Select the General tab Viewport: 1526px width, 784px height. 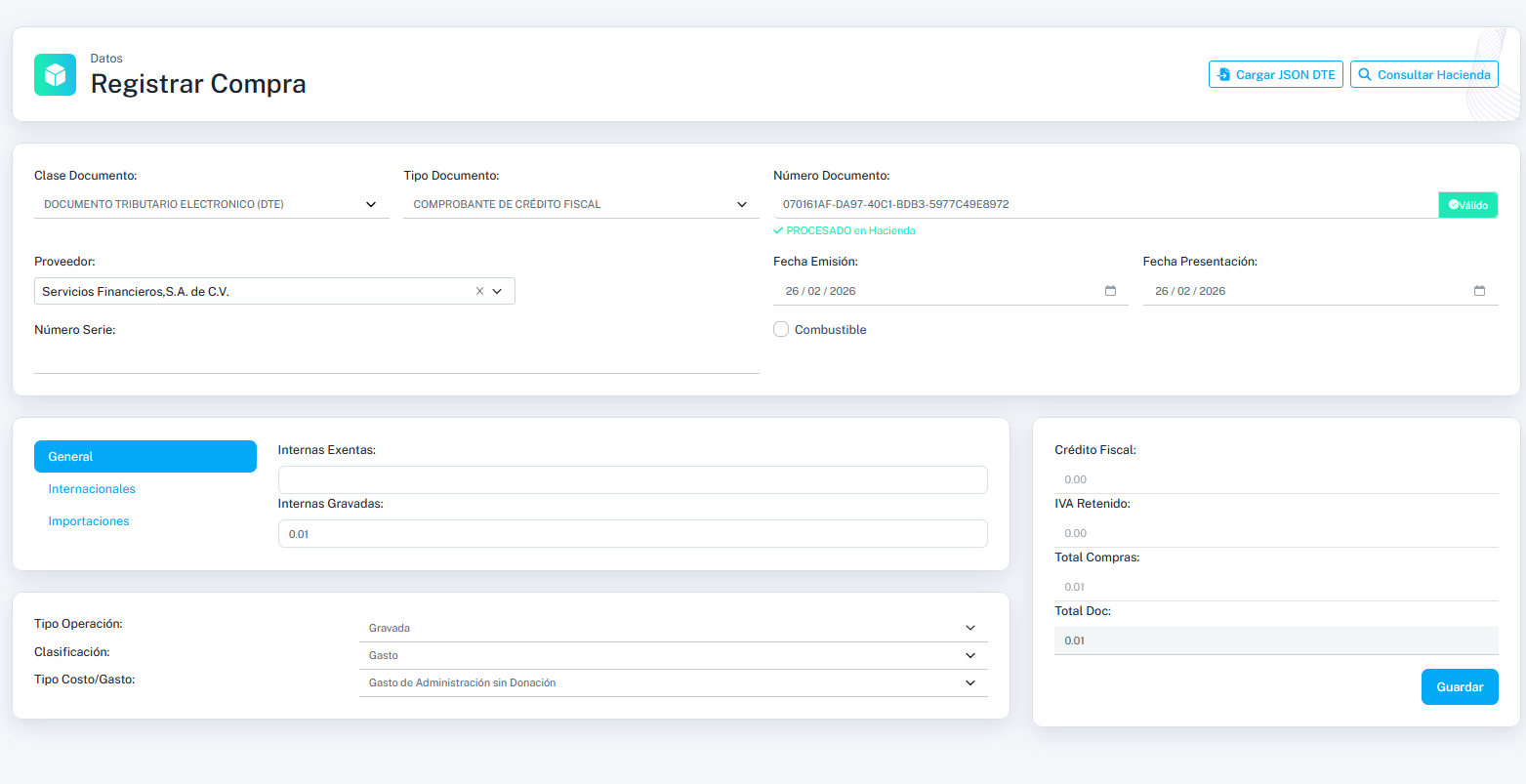144,456
